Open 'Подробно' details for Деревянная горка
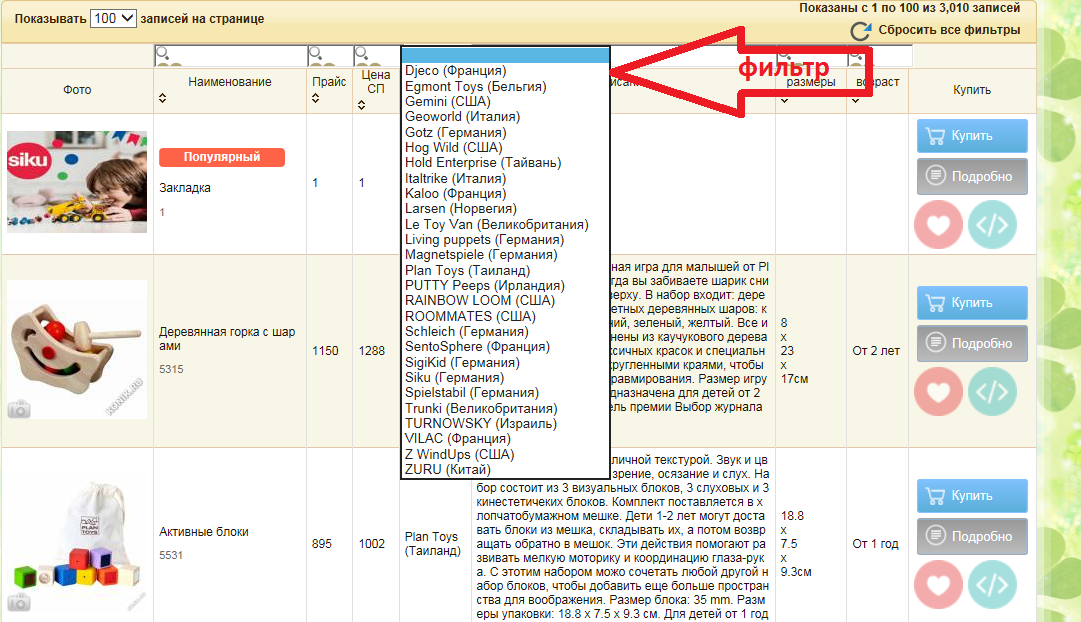The height and width of the screenshot is (622, 1081). [x=972, y=343]
